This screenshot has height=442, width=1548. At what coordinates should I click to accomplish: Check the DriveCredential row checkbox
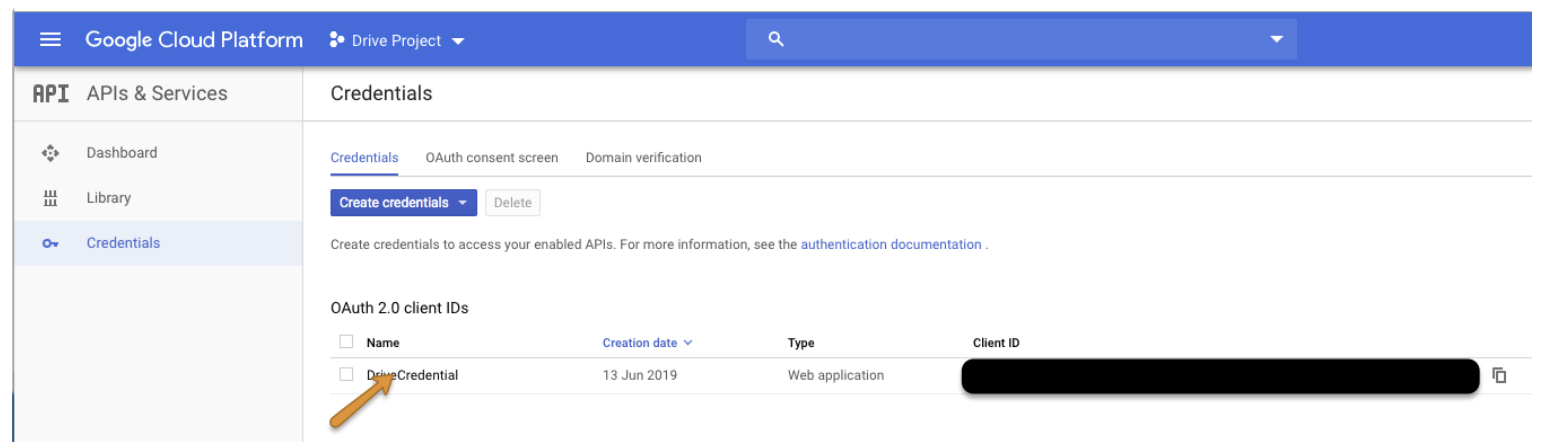346,375
